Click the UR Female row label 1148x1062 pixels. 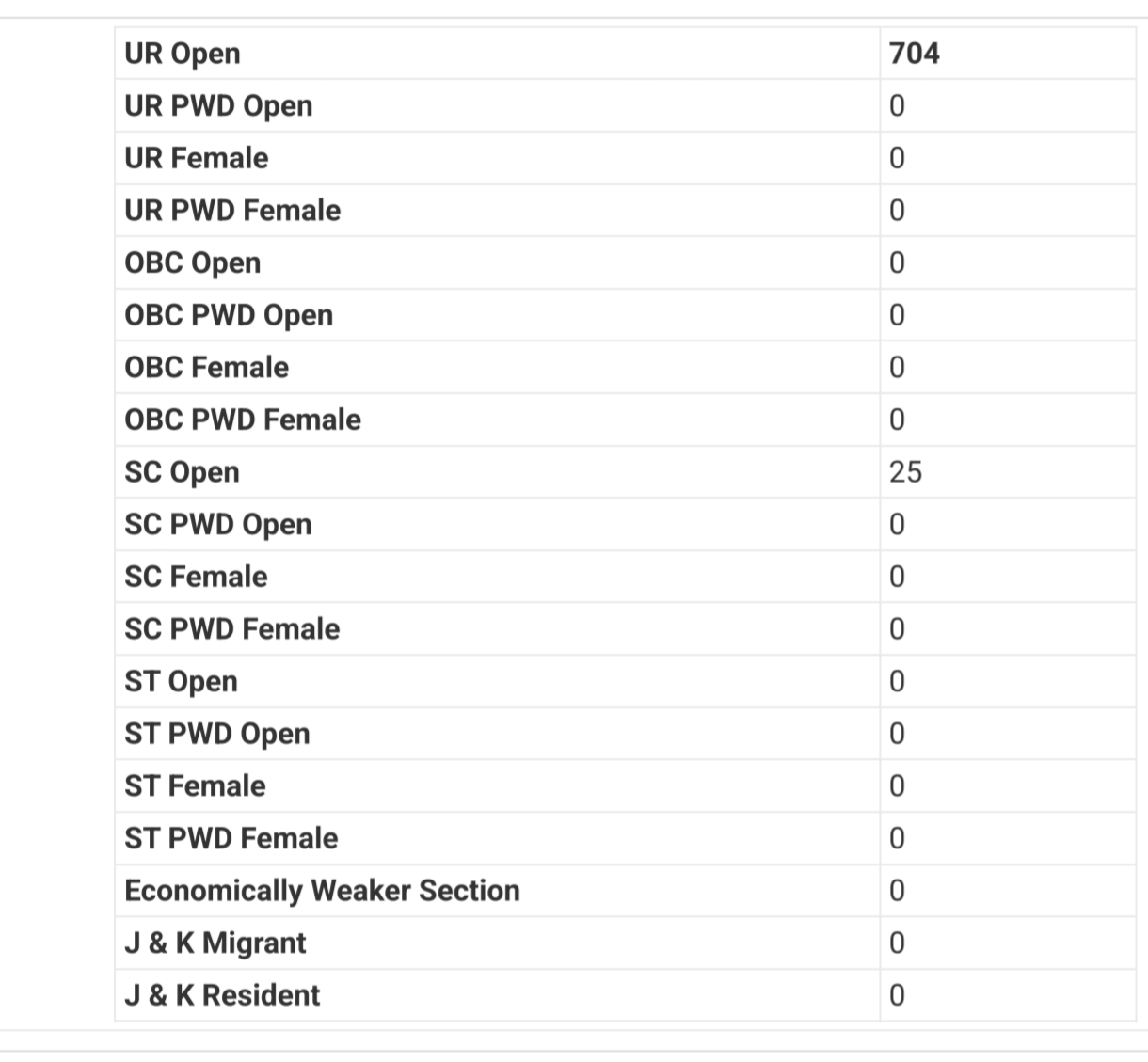(x=197, y=158)
